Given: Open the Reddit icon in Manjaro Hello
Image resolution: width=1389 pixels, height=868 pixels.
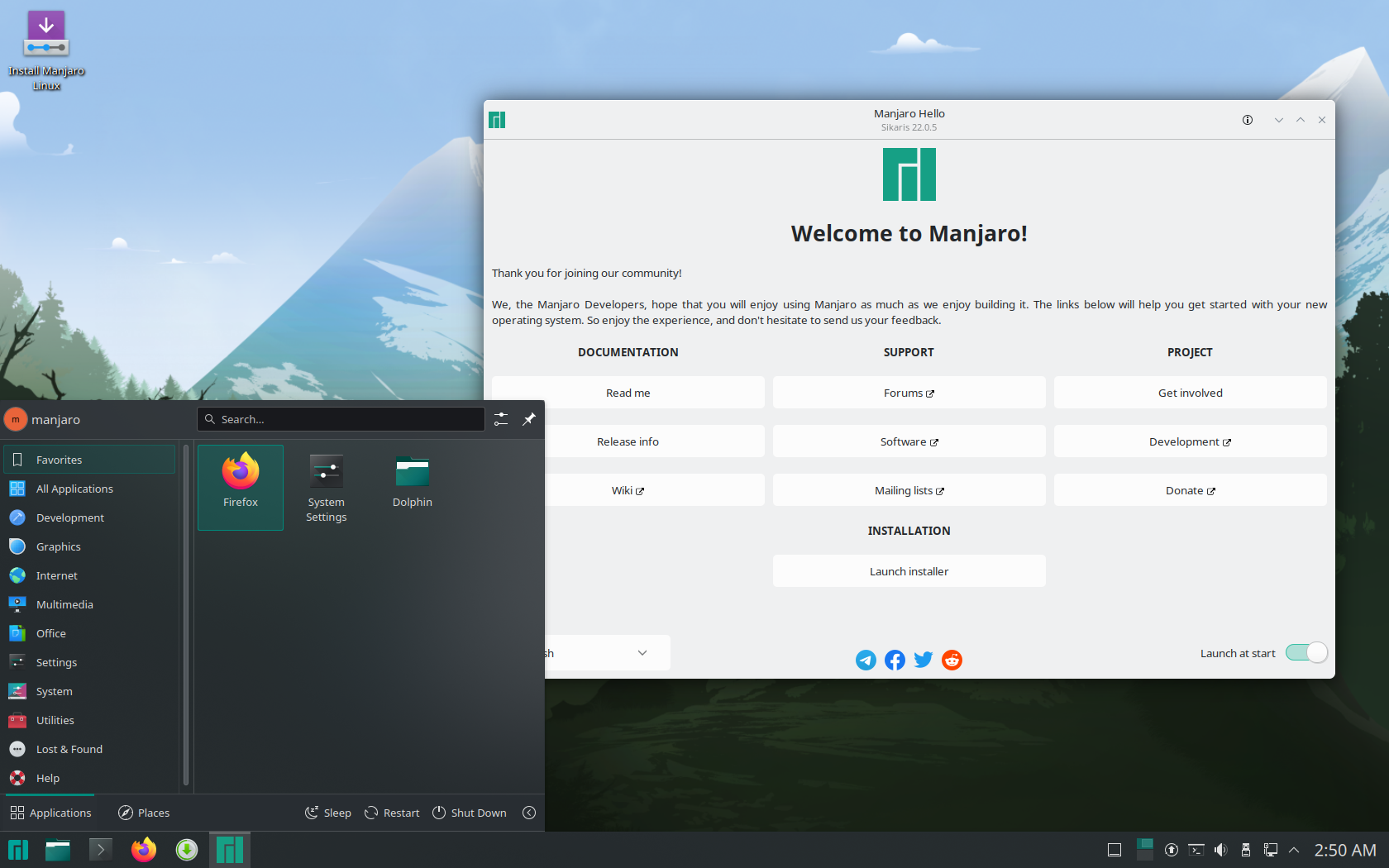Looking at the screenshot, I should click(952, 660).
